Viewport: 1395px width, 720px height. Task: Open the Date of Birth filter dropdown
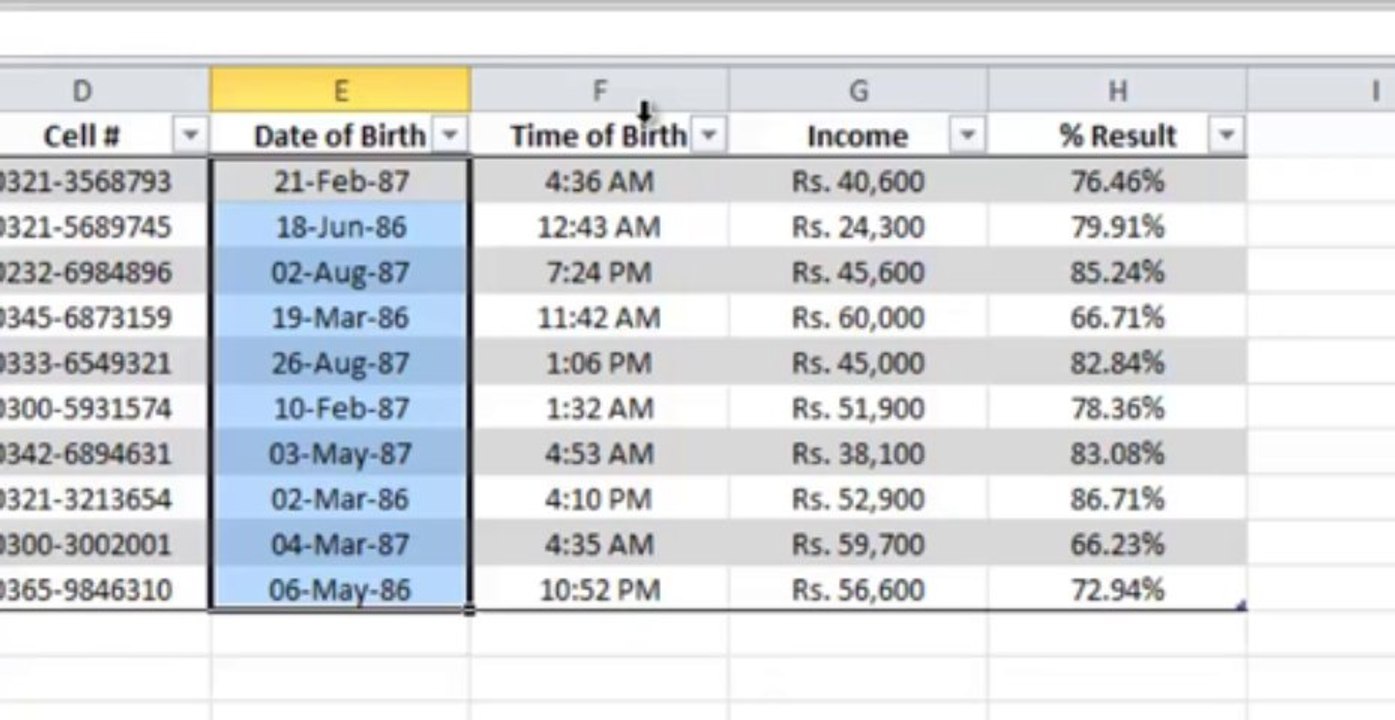[451, 134]
